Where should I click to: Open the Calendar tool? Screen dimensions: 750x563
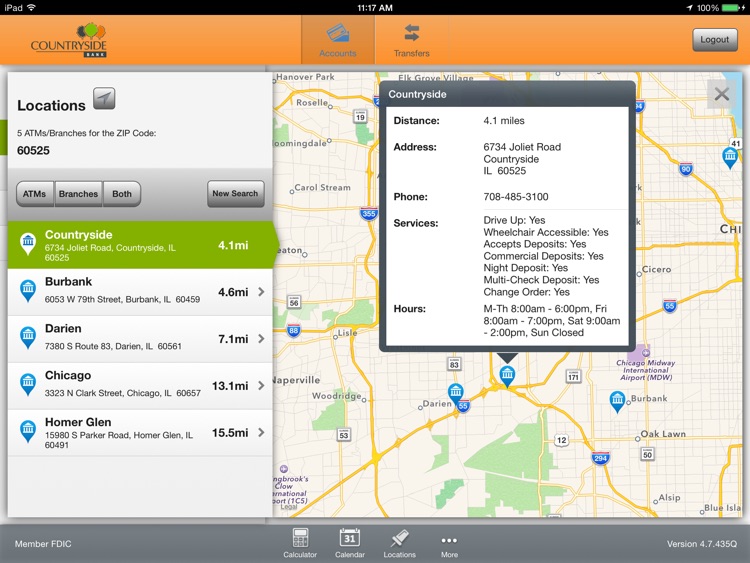pos(350,543)
